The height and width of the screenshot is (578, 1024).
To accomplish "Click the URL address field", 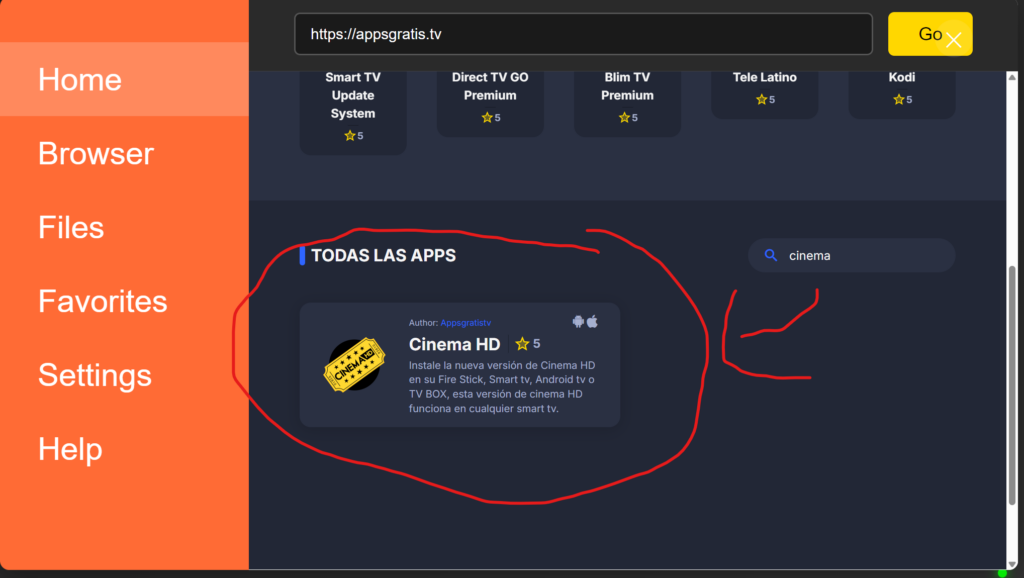I will (583, 34).
